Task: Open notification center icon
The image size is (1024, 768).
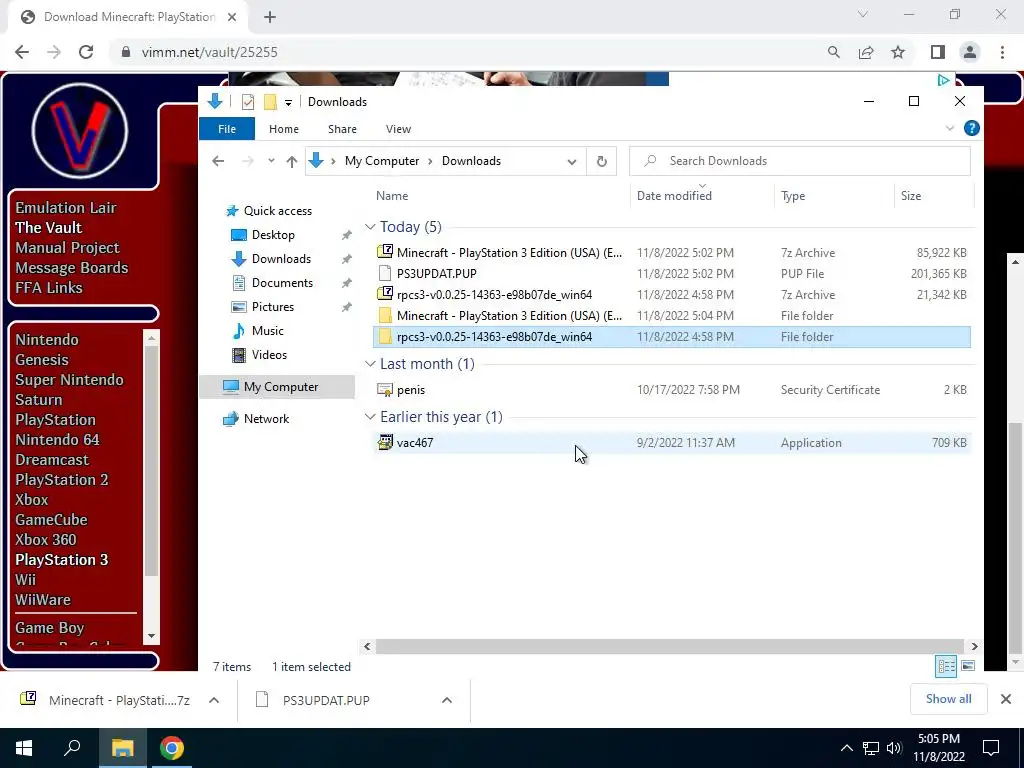Action: (x=991, y=748)
